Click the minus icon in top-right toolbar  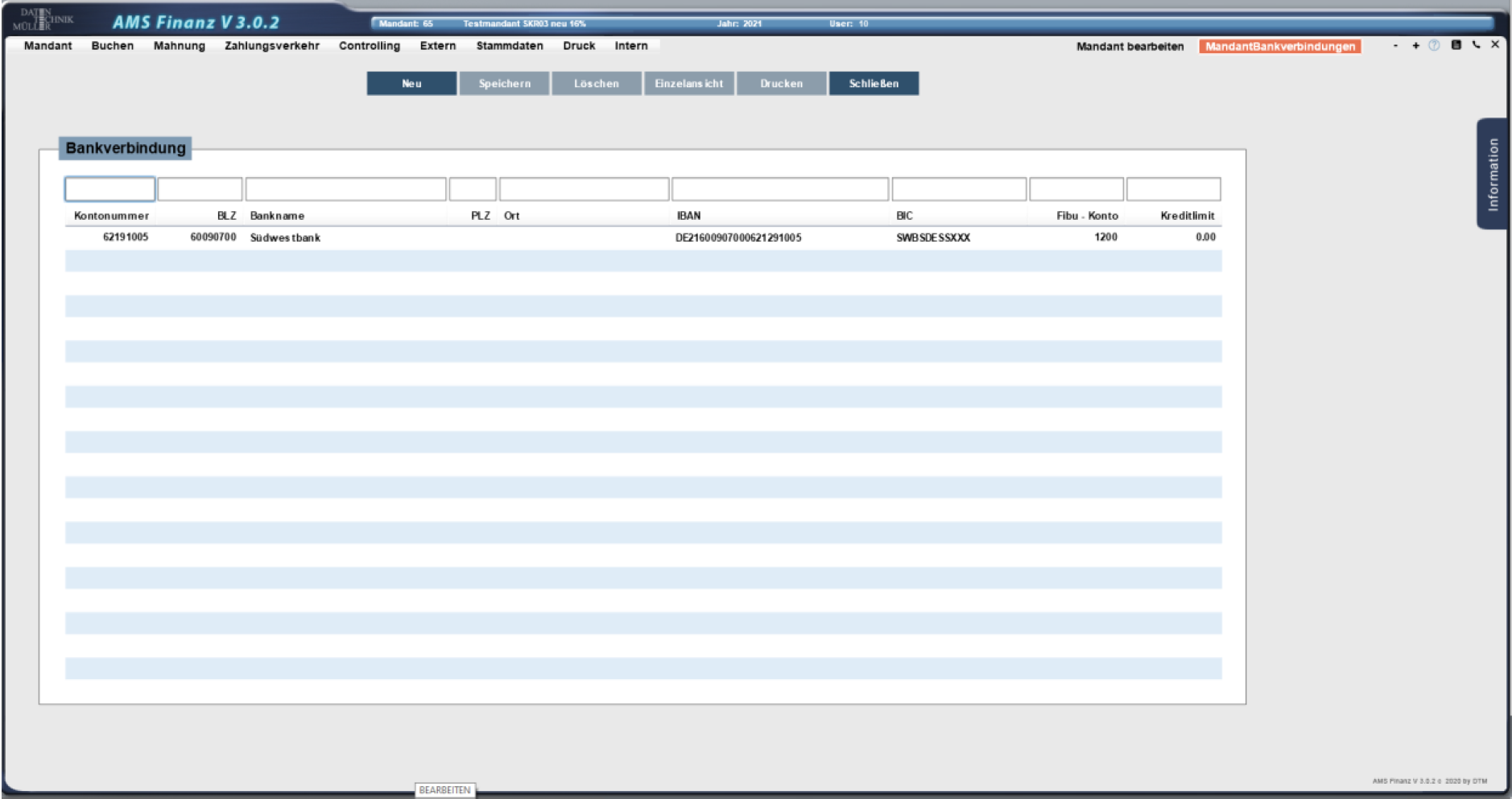pyautogui.click(x=1395, y=46)
